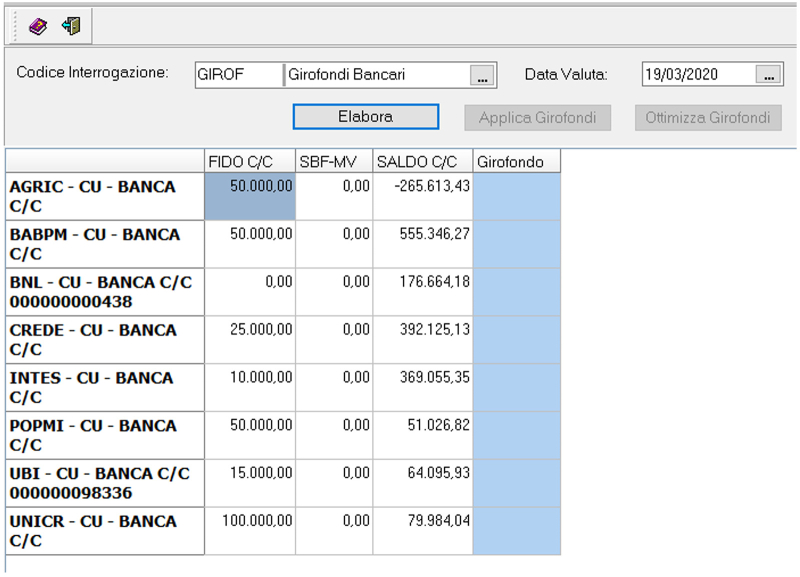Click the Girofondo cell for UNICR
800x577 pixels.
tap(516, 531)
